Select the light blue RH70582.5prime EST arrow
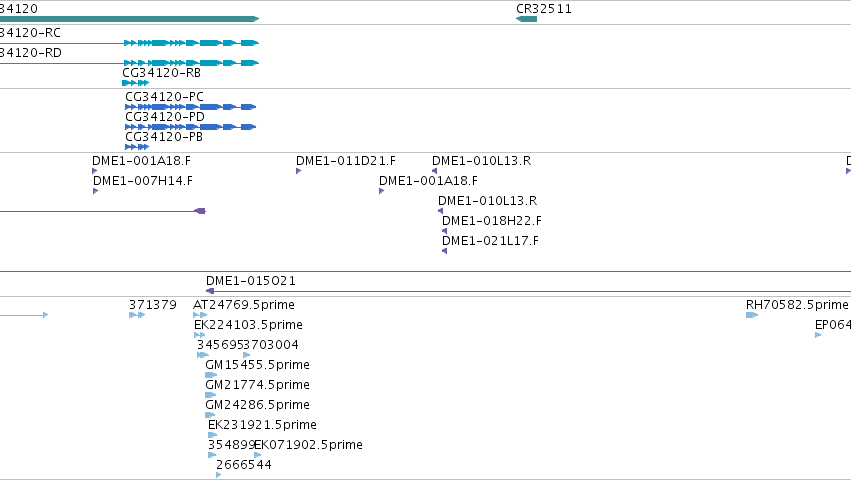The image size is (851, 480). [x=752, y=315]
